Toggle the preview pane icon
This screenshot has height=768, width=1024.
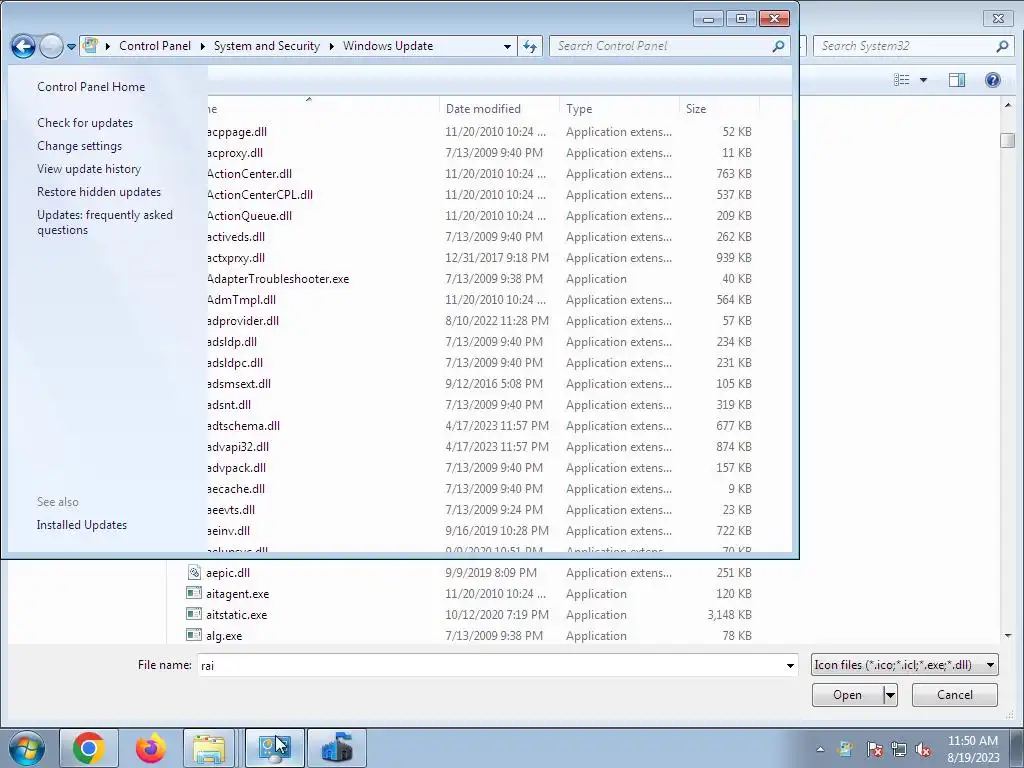[x=957, y=80]
